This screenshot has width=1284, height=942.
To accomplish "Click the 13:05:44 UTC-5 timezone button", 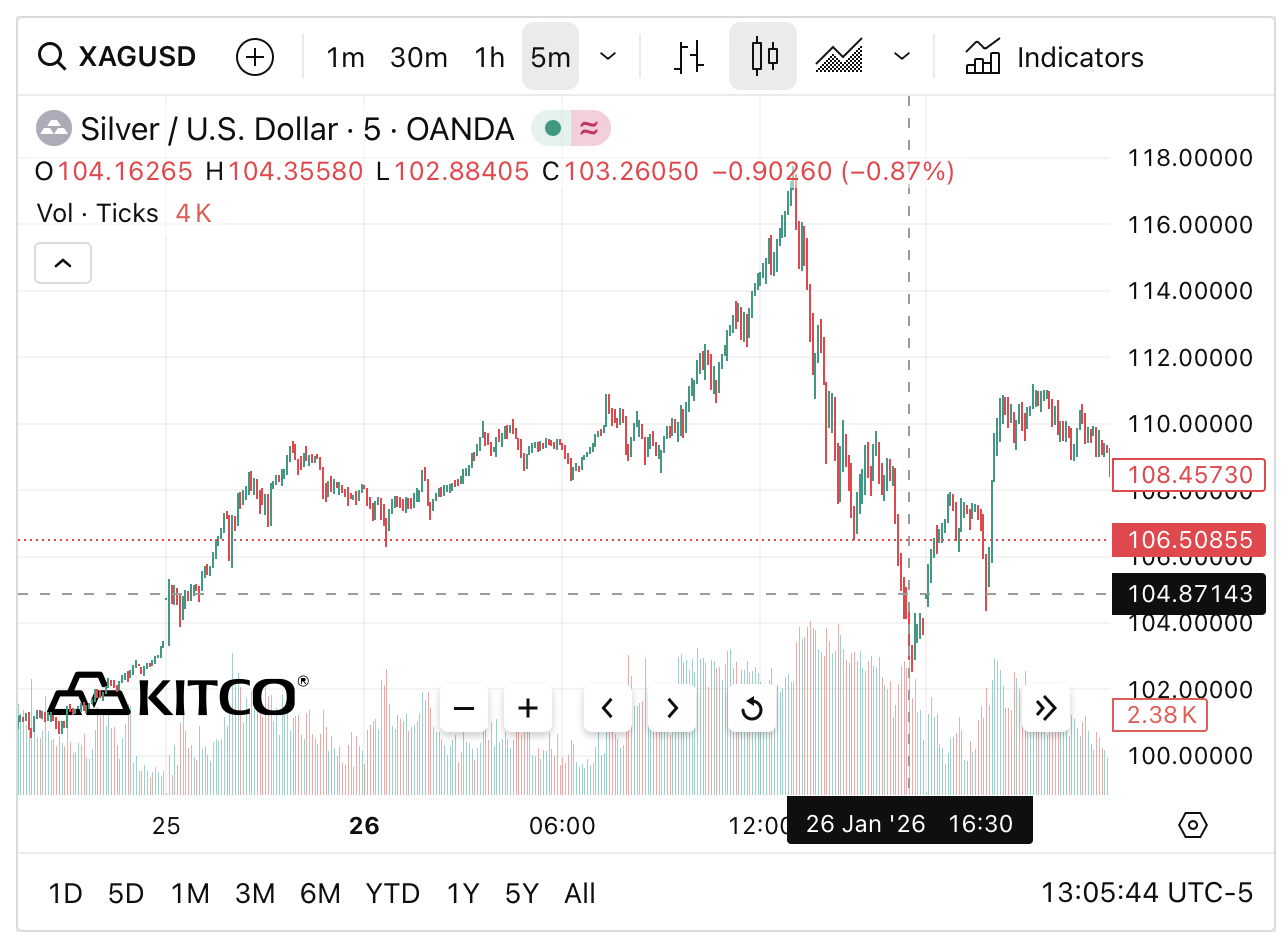I will (x=1146, y=893).
